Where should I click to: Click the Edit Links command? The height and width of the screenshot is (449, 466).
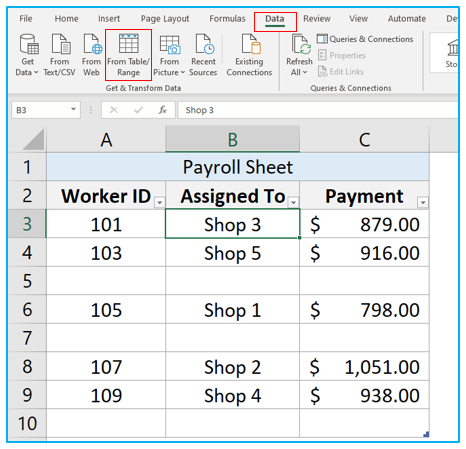click(341, 72)
